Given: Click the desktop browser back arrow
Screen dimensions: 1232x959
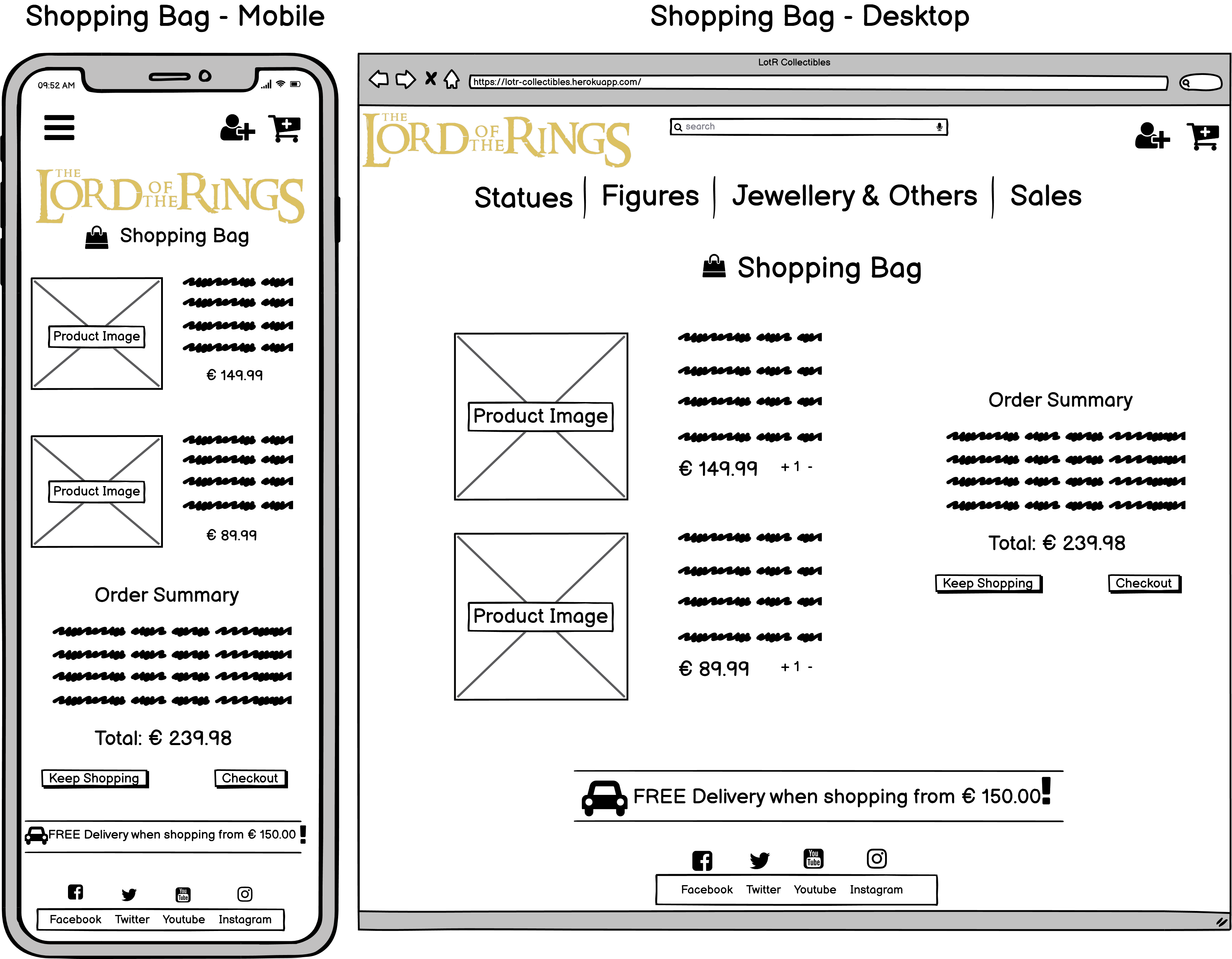Looking at the screenshot, I should 379,79.
